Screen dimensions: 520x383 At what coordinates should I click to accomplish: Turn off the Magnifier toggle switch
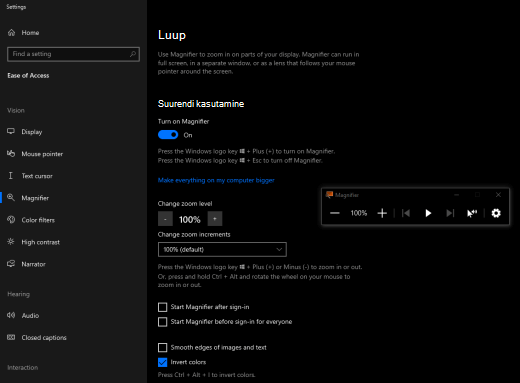pos(168,135)
